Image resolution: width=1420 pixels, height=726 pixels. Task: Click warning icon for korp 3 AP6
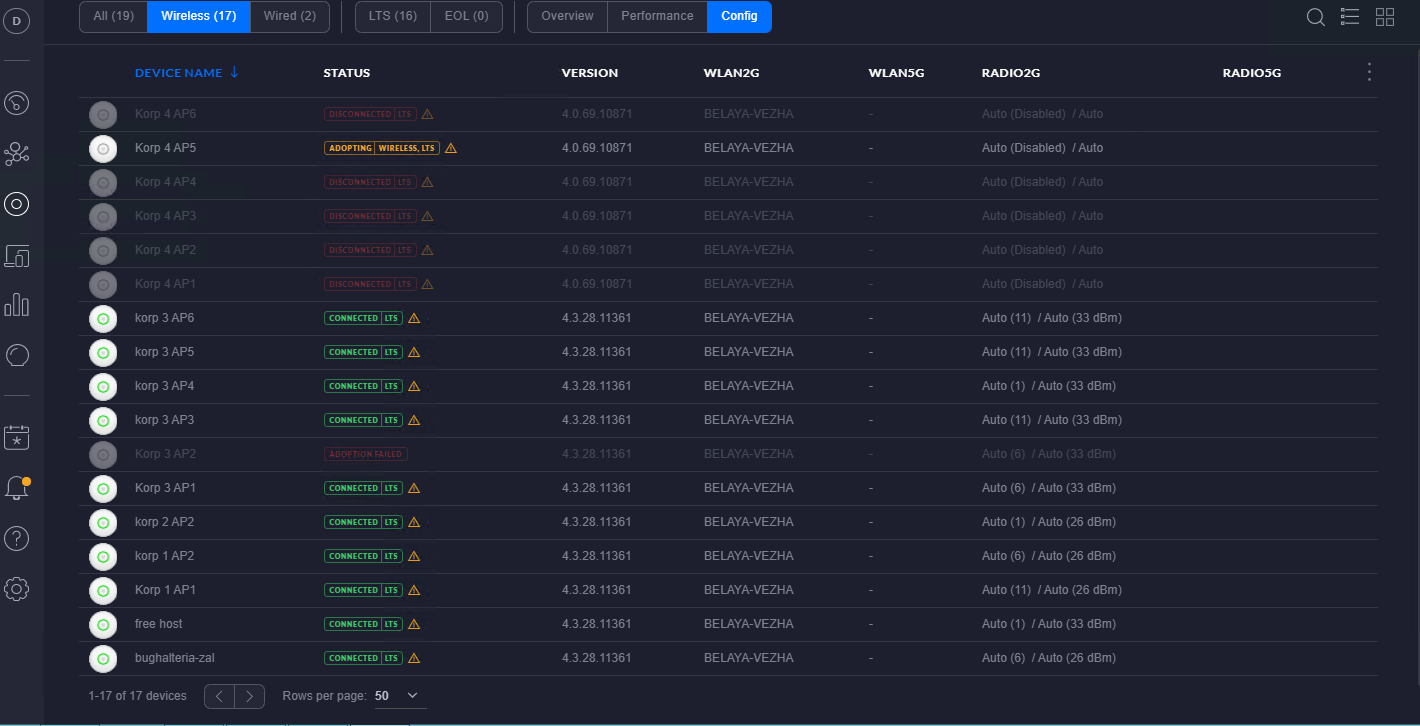[414, 318]
